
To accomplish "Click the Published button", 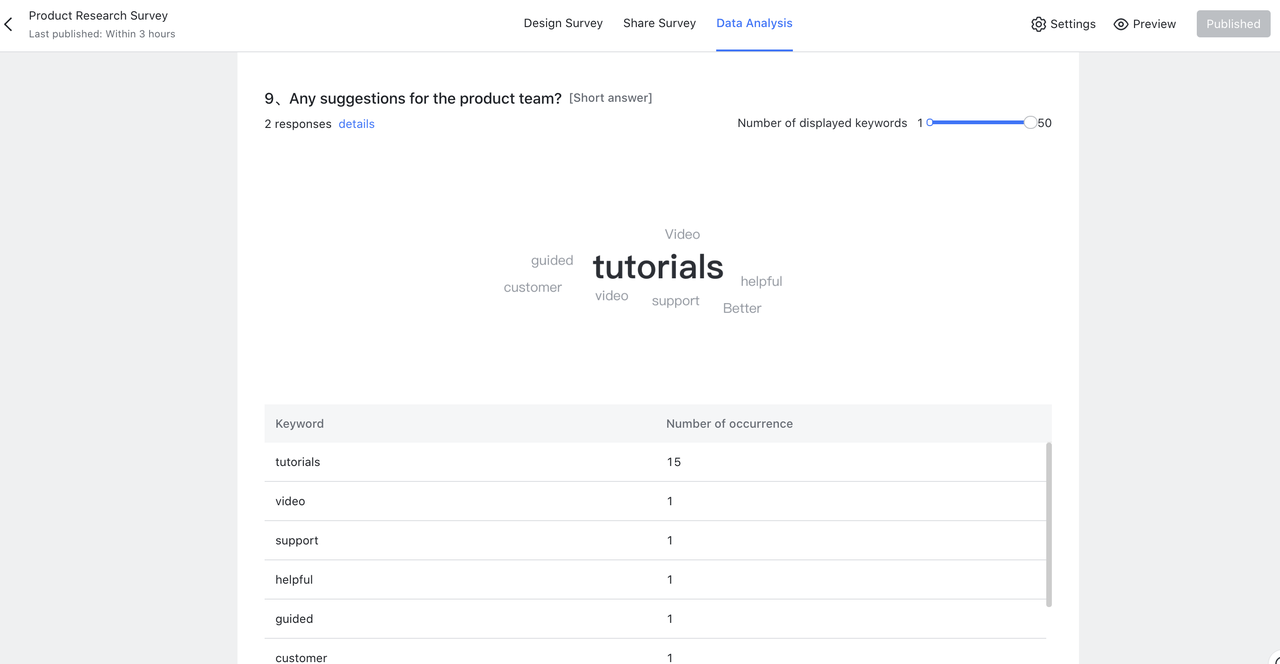I will 1233,24.
